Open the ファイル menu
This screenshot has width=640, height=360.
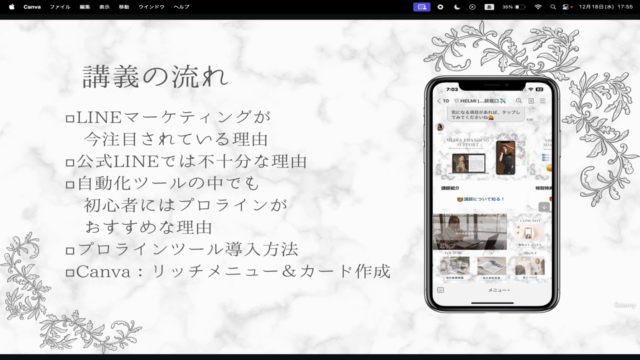60,7
